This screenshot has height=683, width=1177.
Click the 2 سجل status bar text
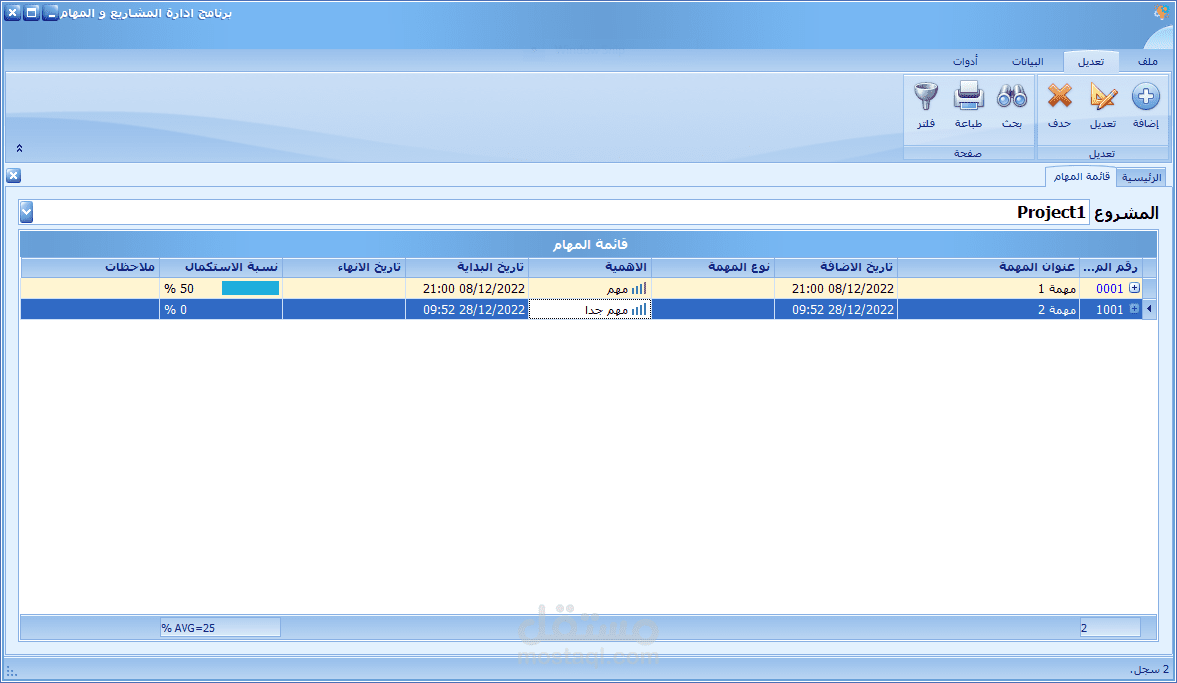[1149, 669]
